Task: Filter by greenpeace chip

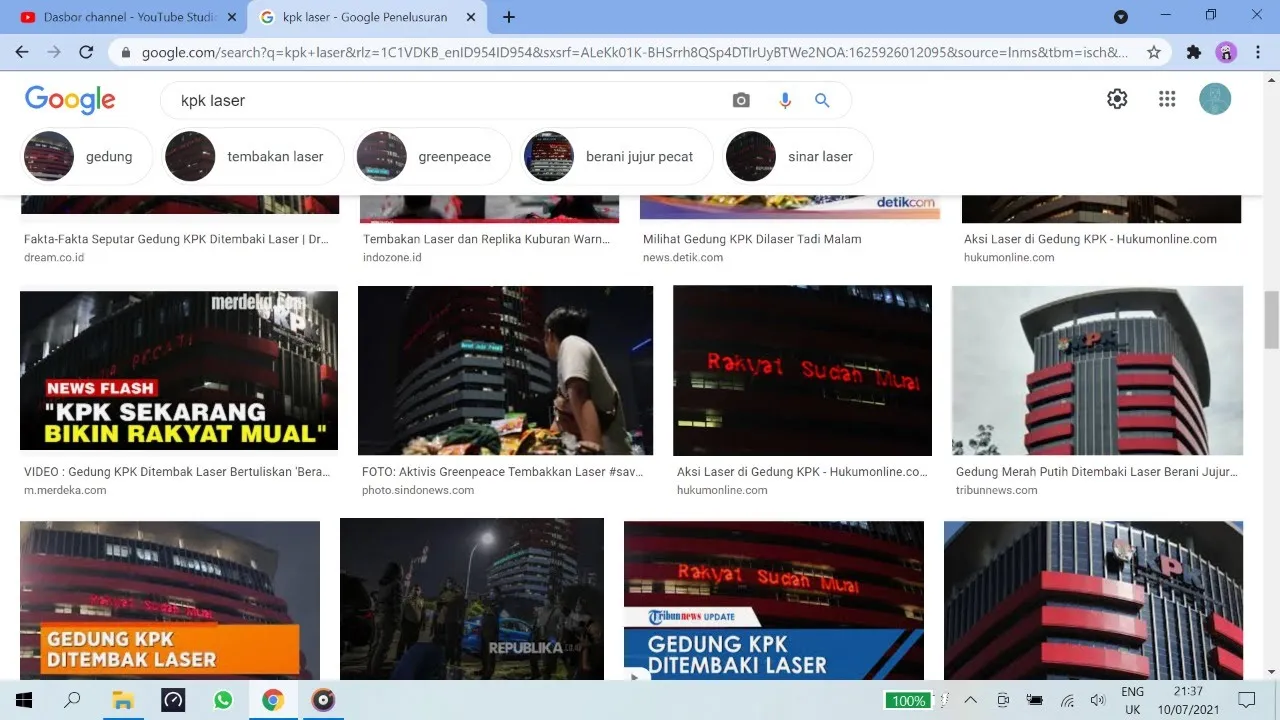Action: pyautogui.click(x=432, y=156)
